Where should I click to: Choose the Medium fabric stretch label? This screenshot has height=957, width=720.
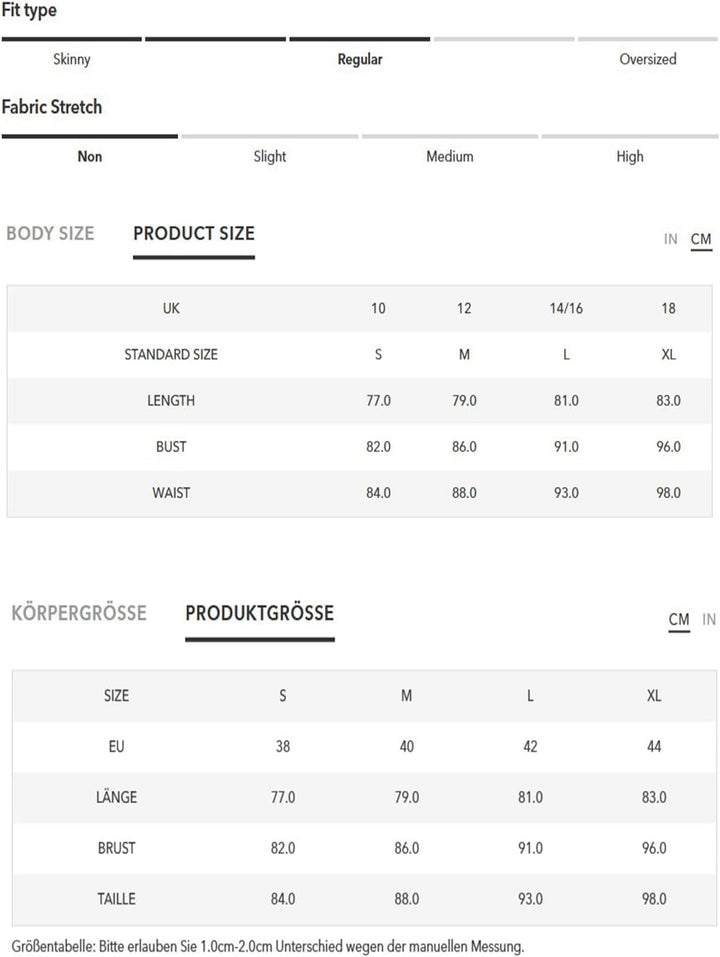tap(450, 156)
